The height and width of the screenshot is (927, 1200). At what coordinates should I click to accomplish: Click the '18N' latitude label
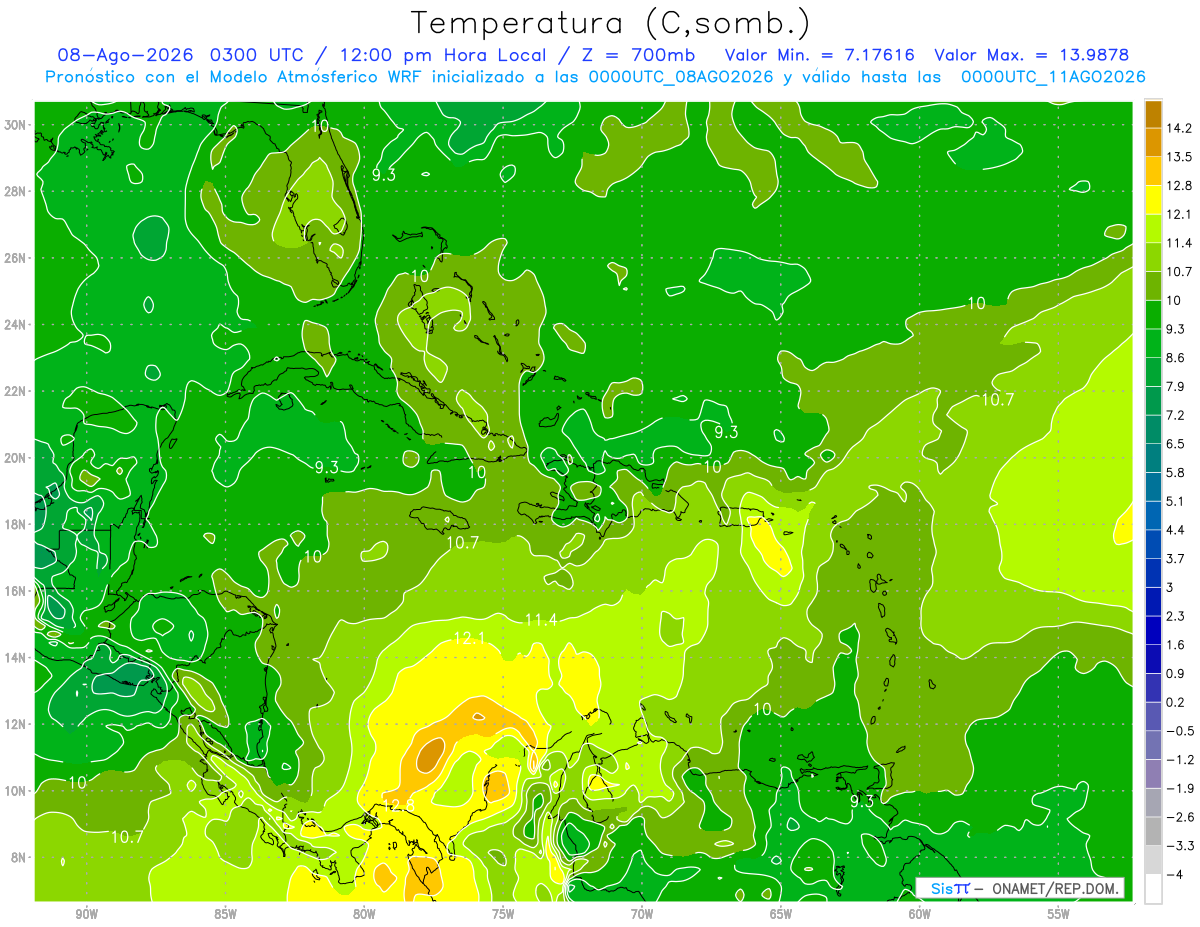17,524
